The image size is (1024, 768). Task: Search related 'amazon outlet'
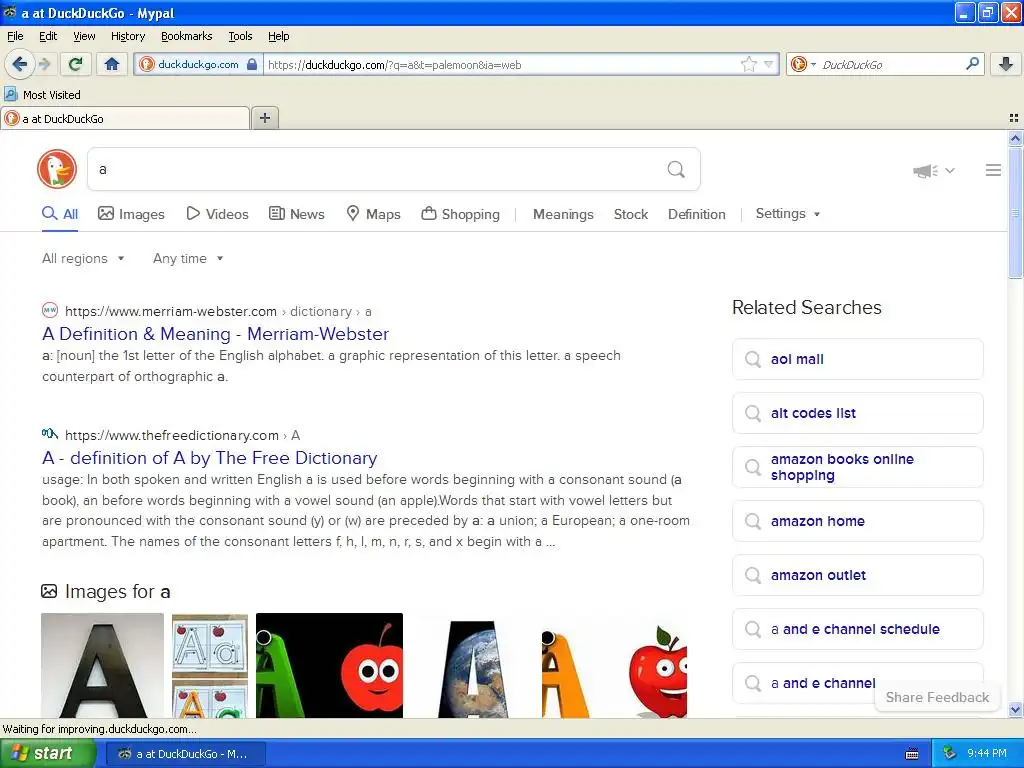(857, 575)
